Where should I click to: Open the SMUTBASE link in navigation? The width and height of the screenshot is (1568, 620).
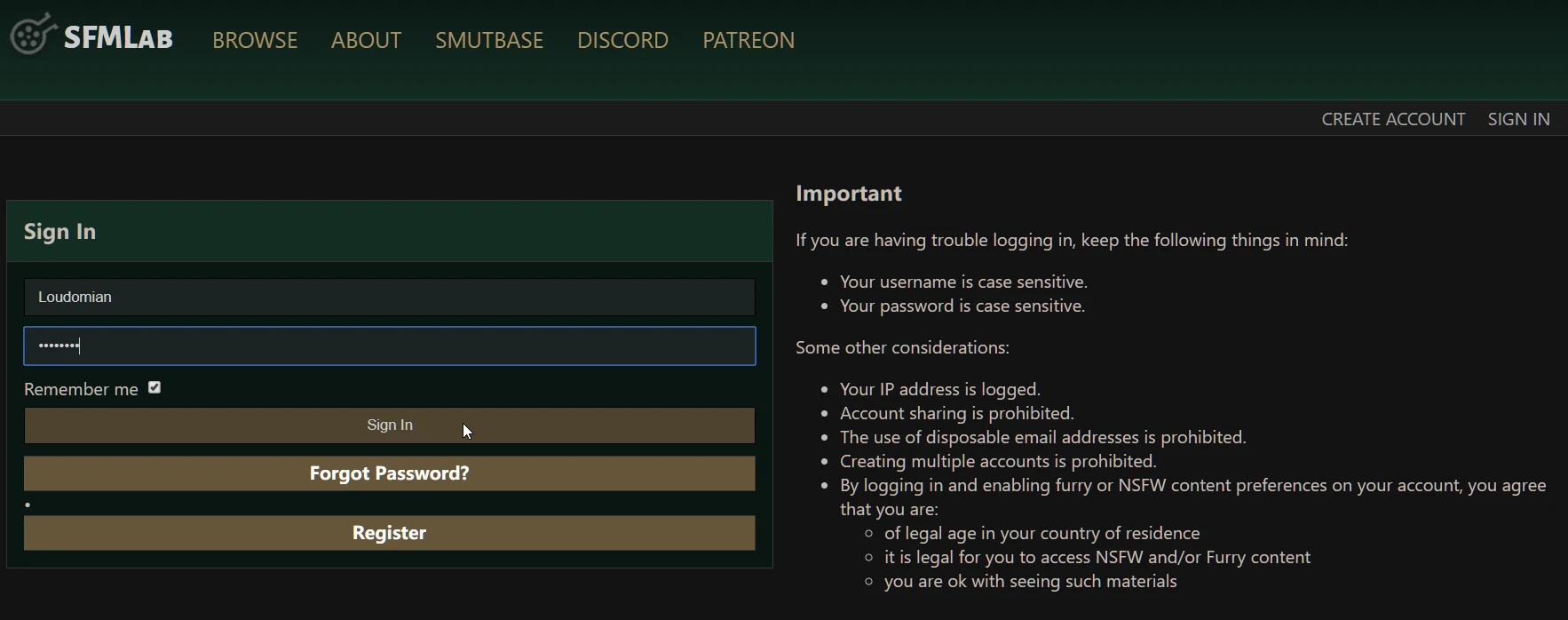point(489,40)
